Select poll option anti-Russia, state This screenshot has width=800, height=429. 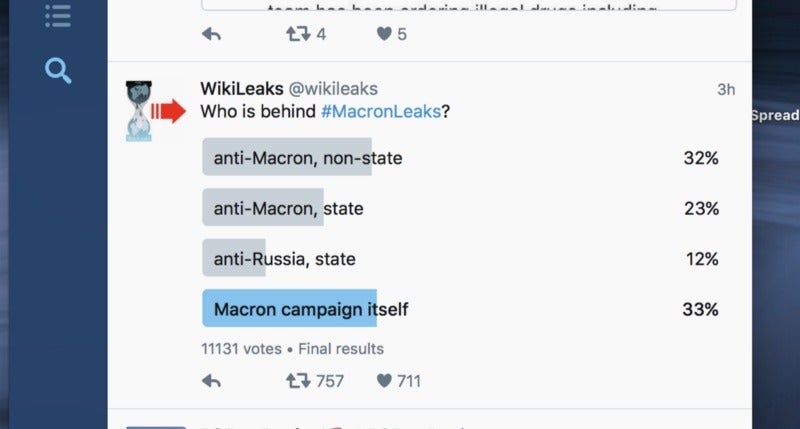[x=461, y=259]
